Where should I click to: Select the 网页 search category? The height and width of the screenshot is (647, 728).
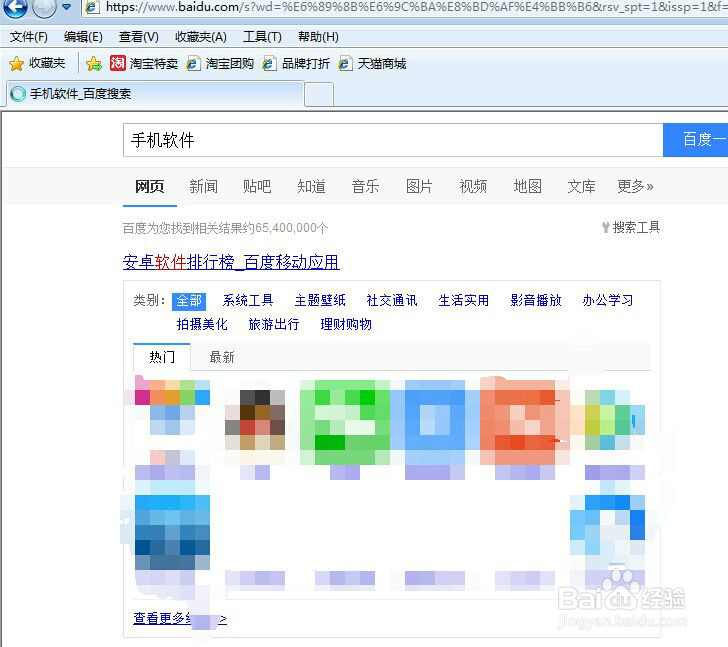[x=150, y=187]
